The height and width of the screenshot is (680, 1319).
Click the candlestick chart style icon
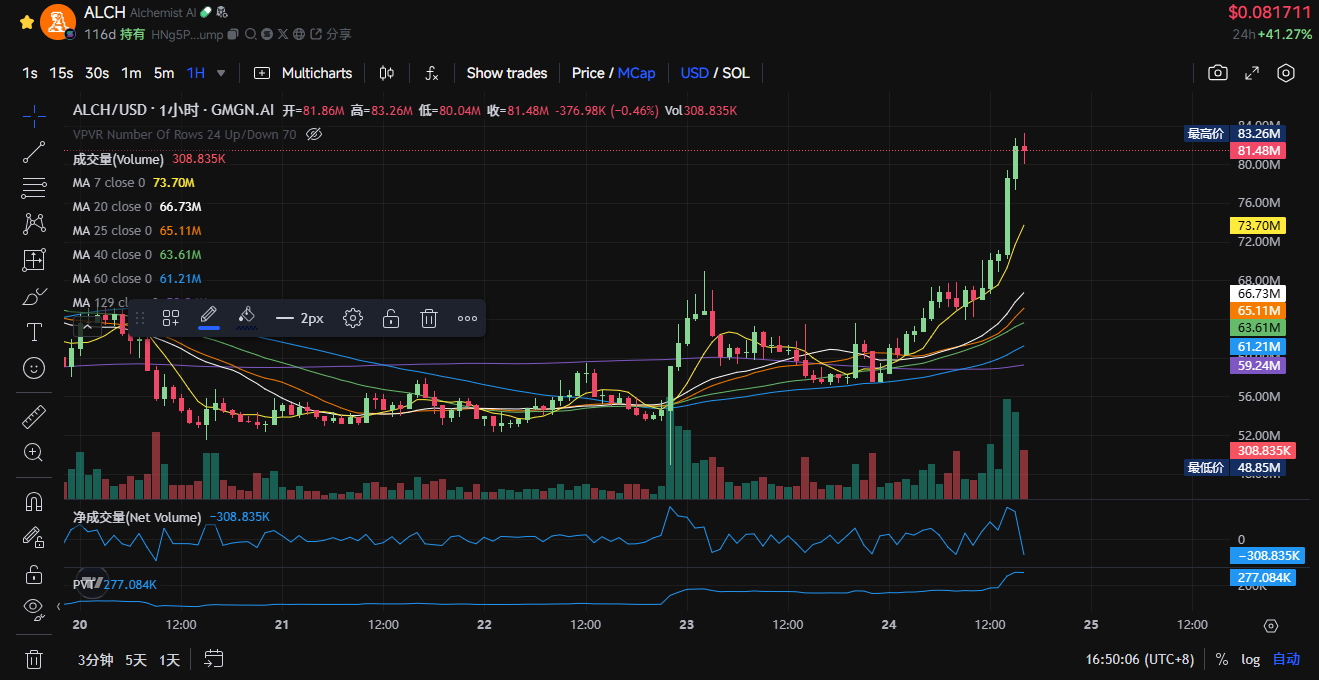387,73
